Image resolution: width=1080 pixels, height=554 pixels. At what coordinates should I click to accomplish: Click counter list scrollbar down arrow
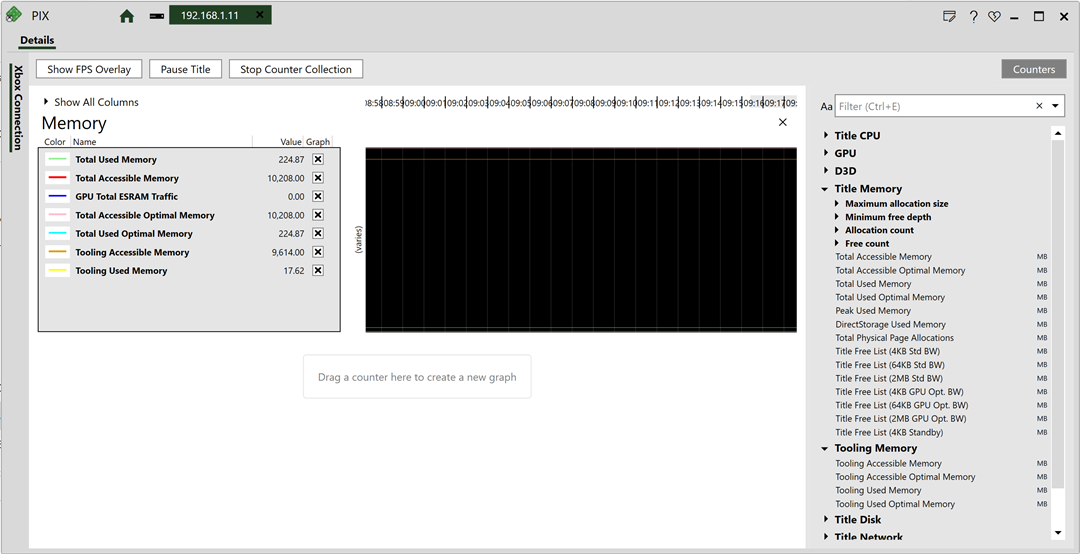coord(1059,533)
